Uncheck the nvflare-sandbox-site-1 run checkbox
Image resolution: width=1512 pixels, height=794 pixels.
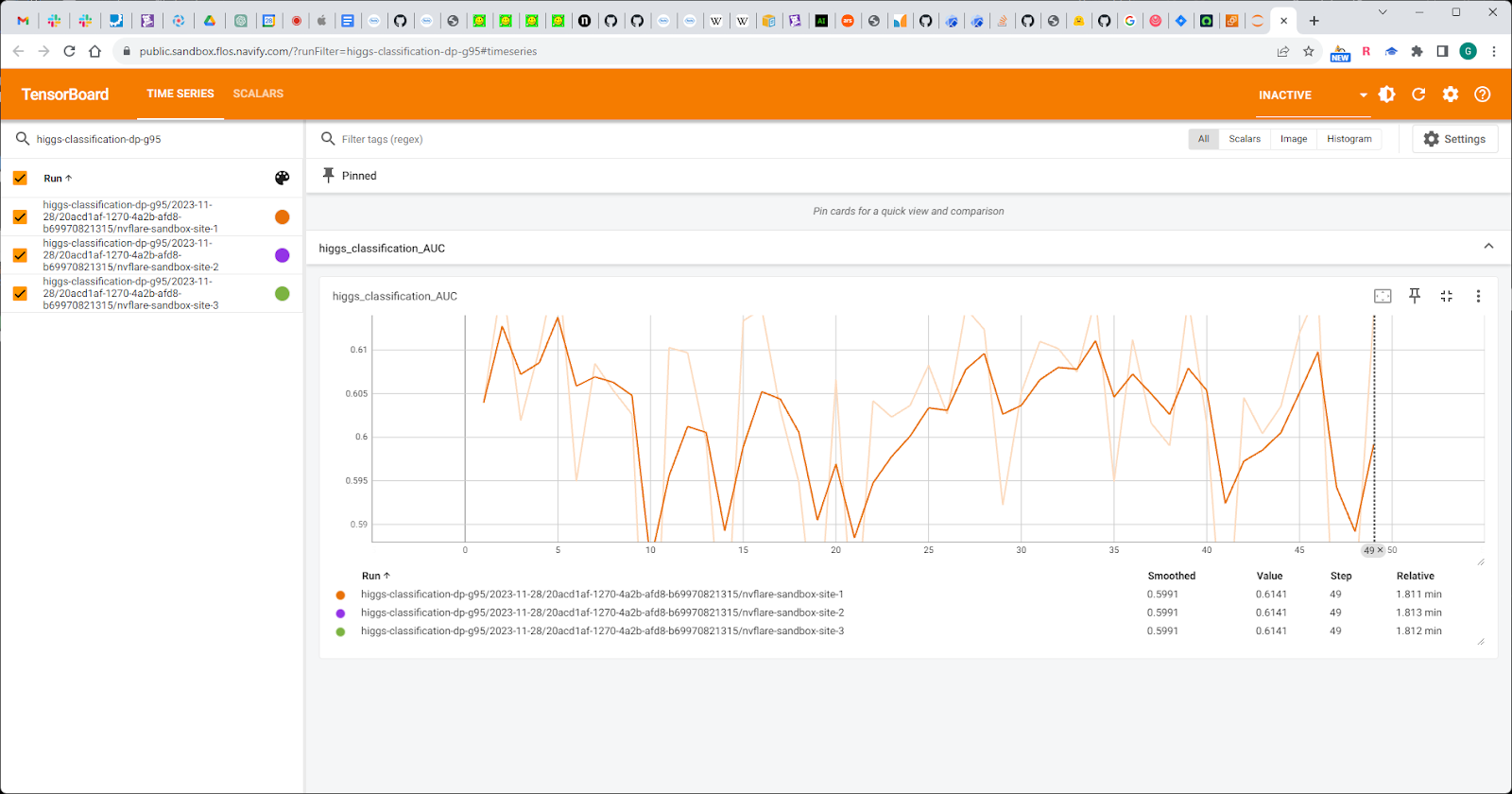[x=20, y=216]
